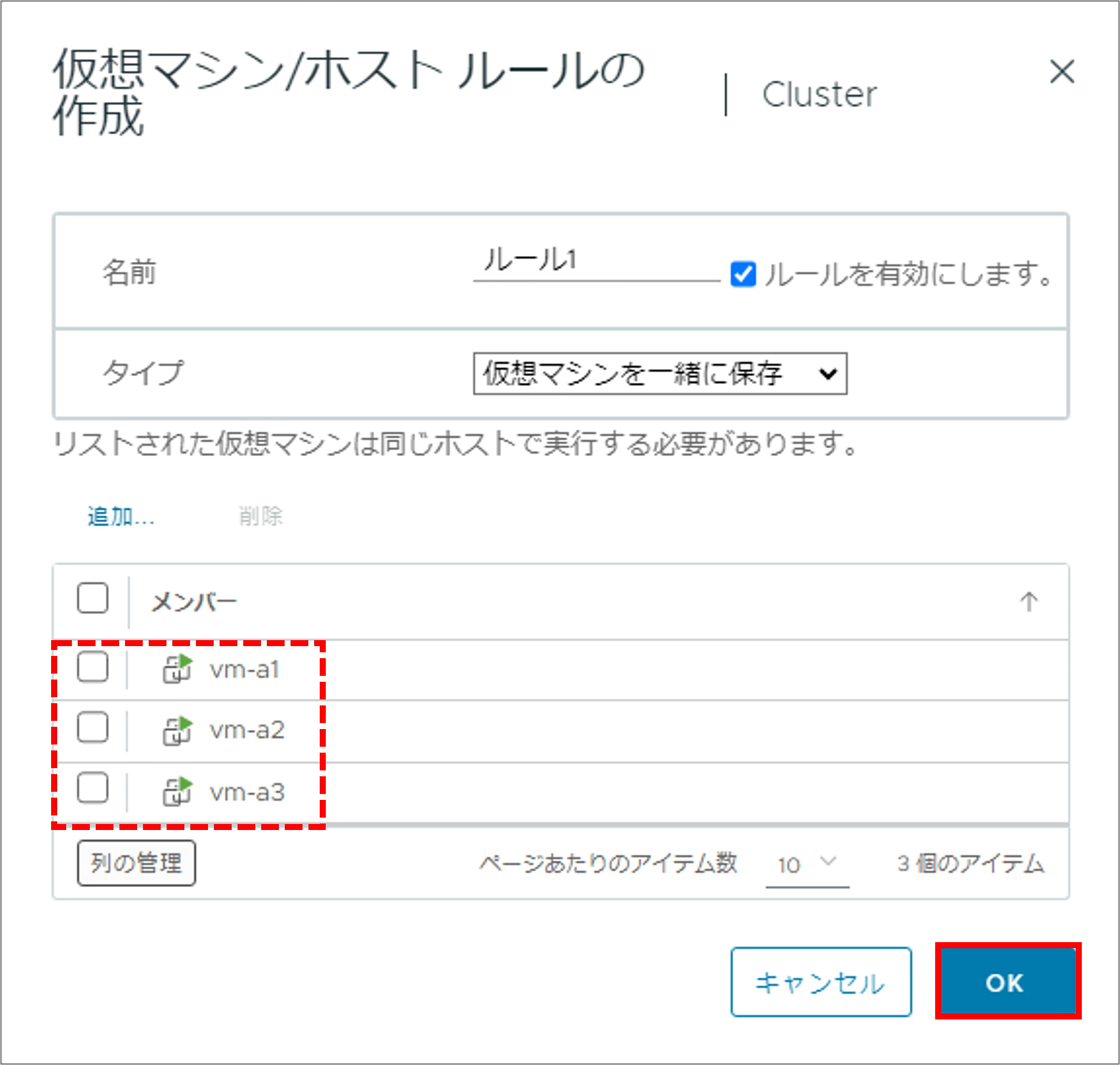
Task: Sort by メンバー column header
Action: 194,602
